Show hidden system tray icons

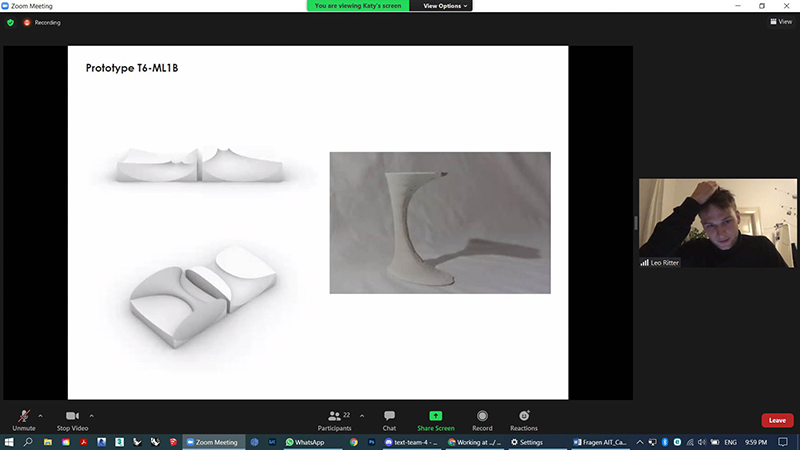point(639,442)
